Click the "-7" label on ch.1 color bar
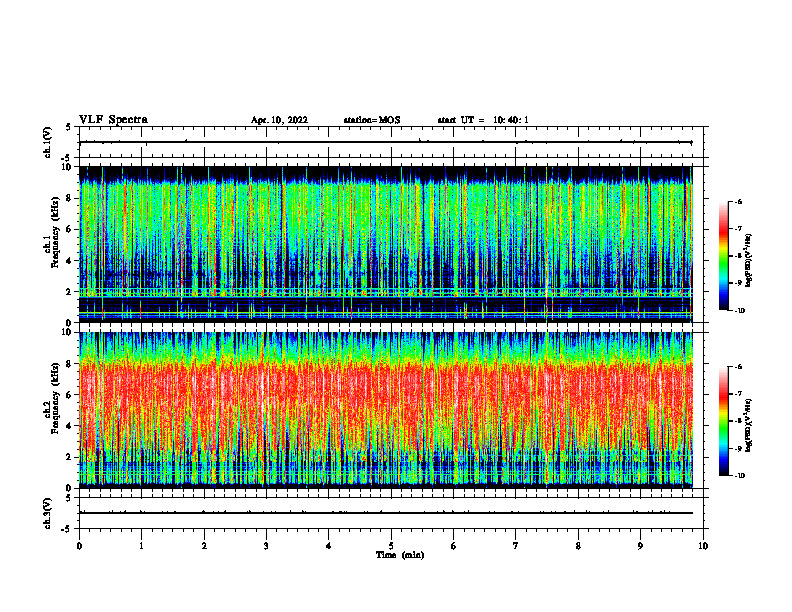Image resolution: width=792 pixels, height=612 pixels. click(x=738, y=229)
